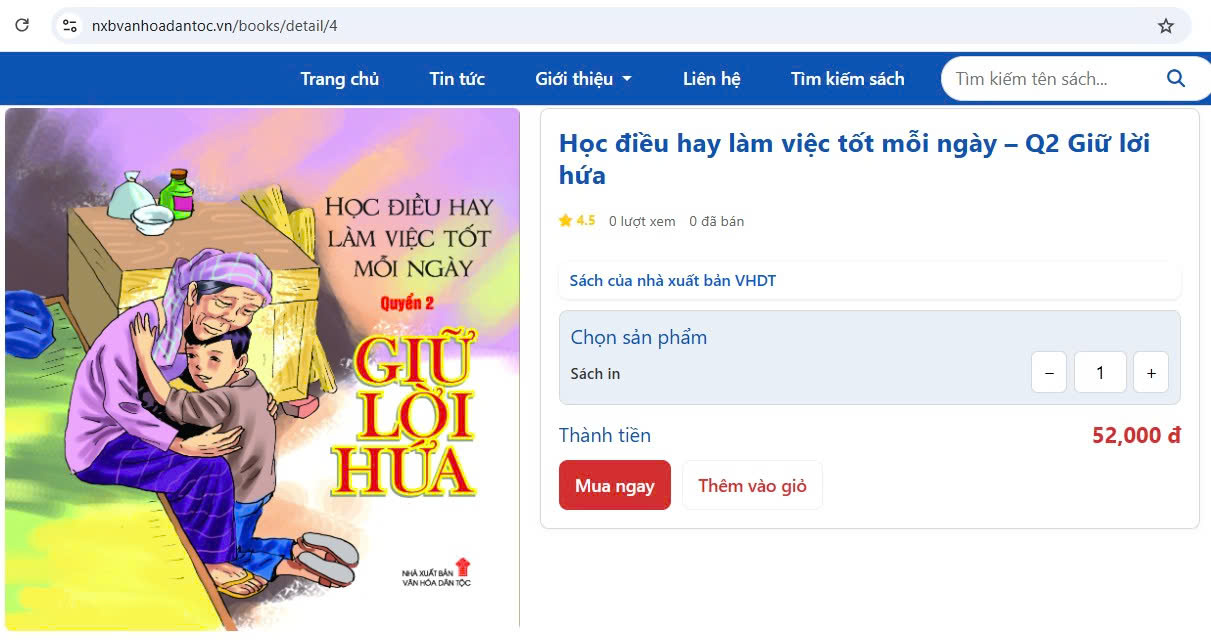Image resolution: width=1211 pixels, height=642 pixels.
Task: Open the Tìm kiếm sách page
Action: [x=848, y=79]
